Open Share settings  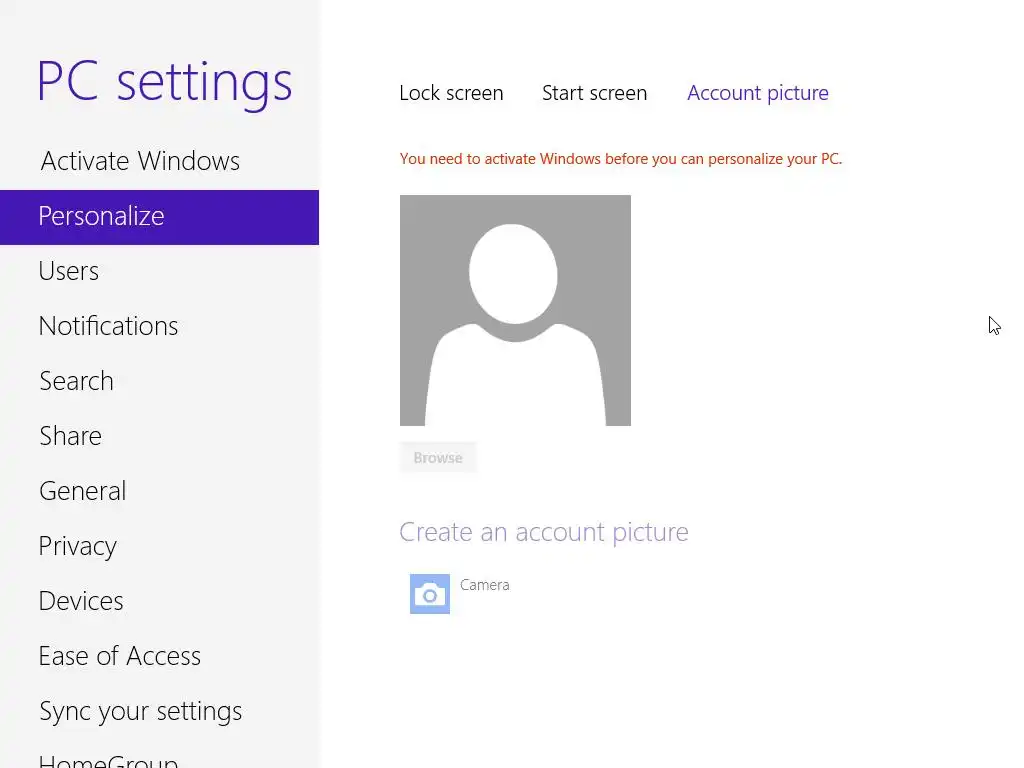click(70, 436)
